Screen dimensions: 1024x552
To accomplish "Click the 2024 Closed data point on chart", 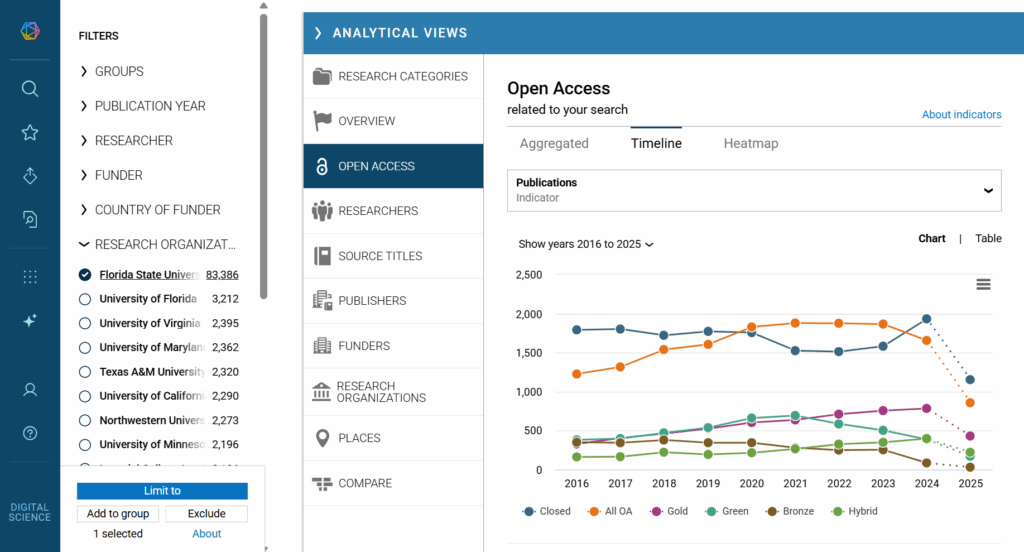I will pos(926,319).
